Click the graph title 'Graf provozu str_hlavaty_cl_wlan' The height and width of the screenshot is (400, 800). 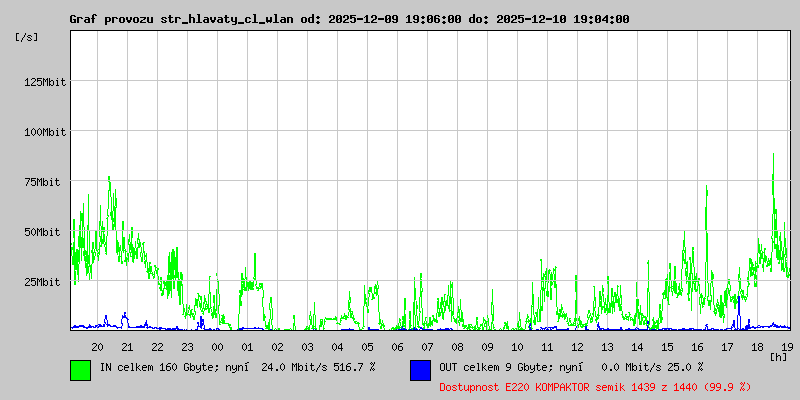coord(181,19)
